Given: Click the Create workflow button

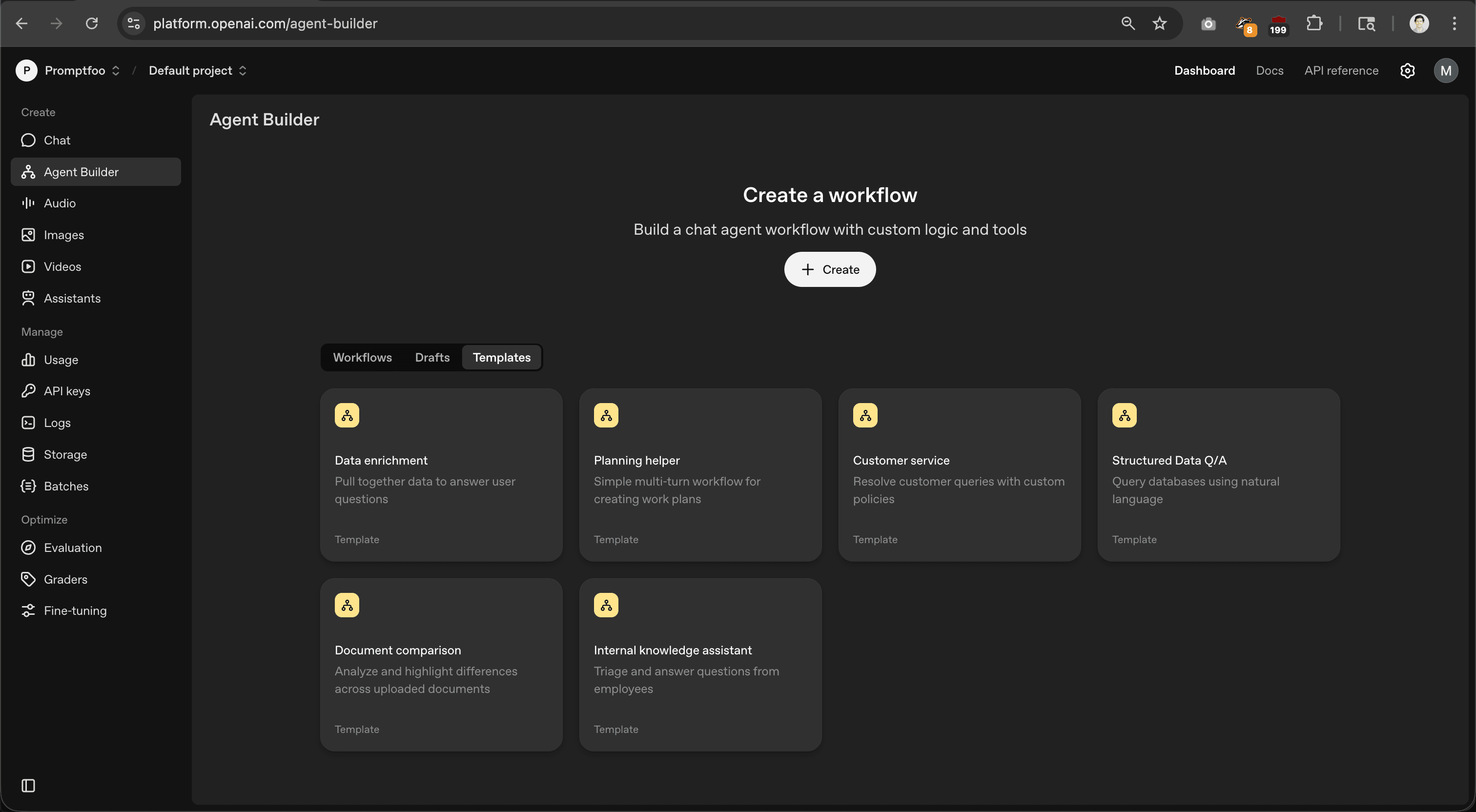Looking at the screenshot, I should [830, 269].
